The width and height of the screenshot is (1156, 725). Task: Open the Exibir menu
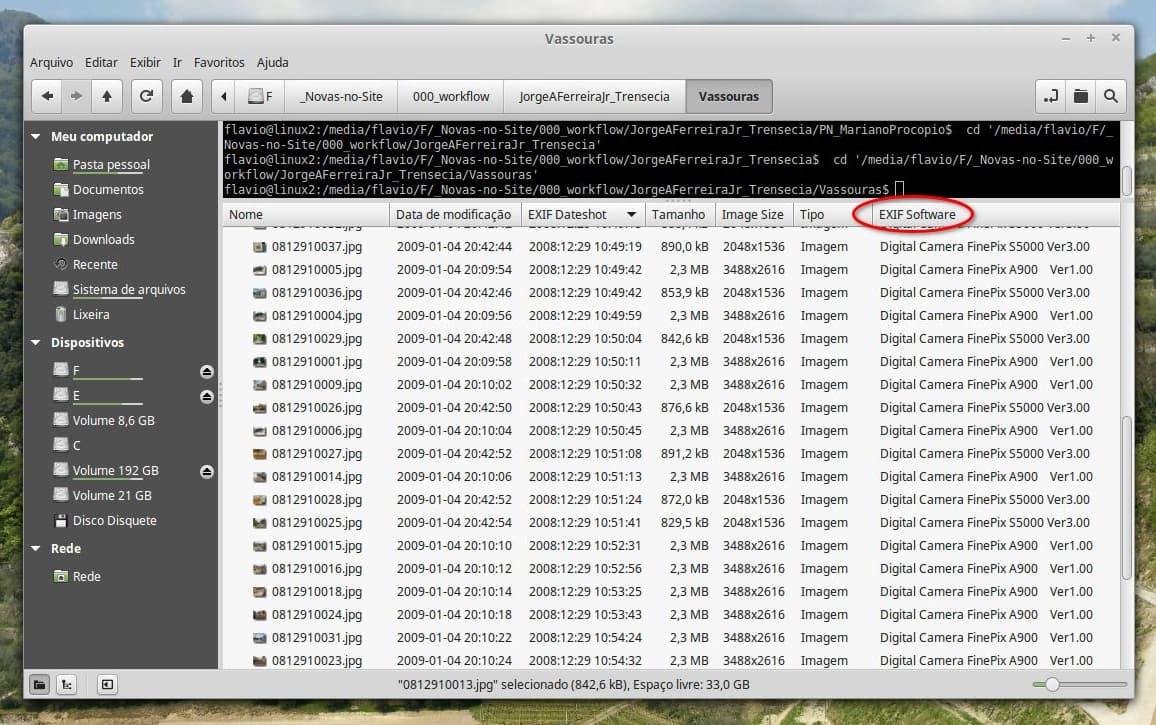pos(145,62)
